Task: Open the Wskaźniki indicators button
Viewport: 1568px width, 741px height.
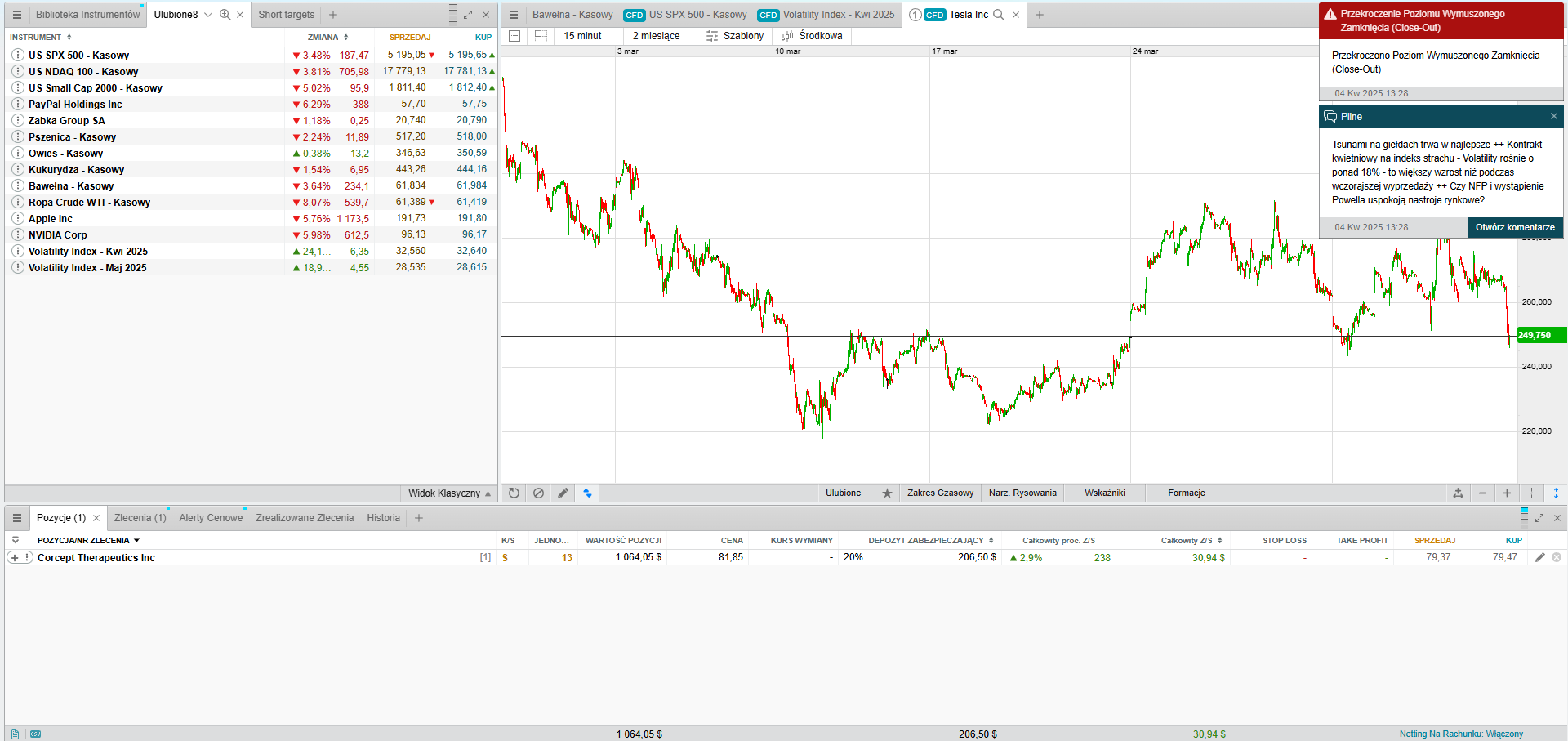Action: click(x=1104, y=493)
